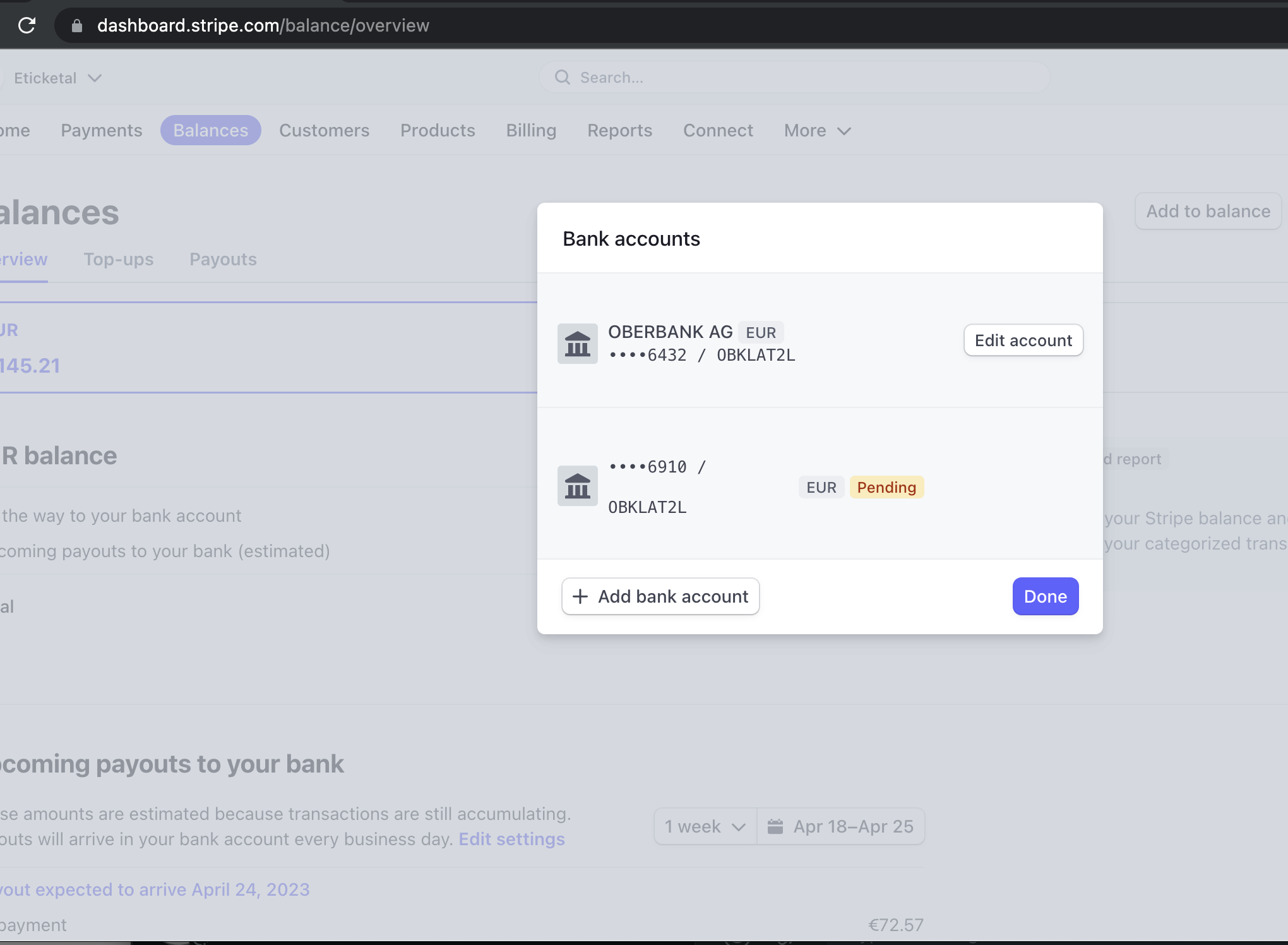Click the padlock icon in address bar
Viewport: 1288px width, 945px height.
pyautogui.click(x=77, y=25)
